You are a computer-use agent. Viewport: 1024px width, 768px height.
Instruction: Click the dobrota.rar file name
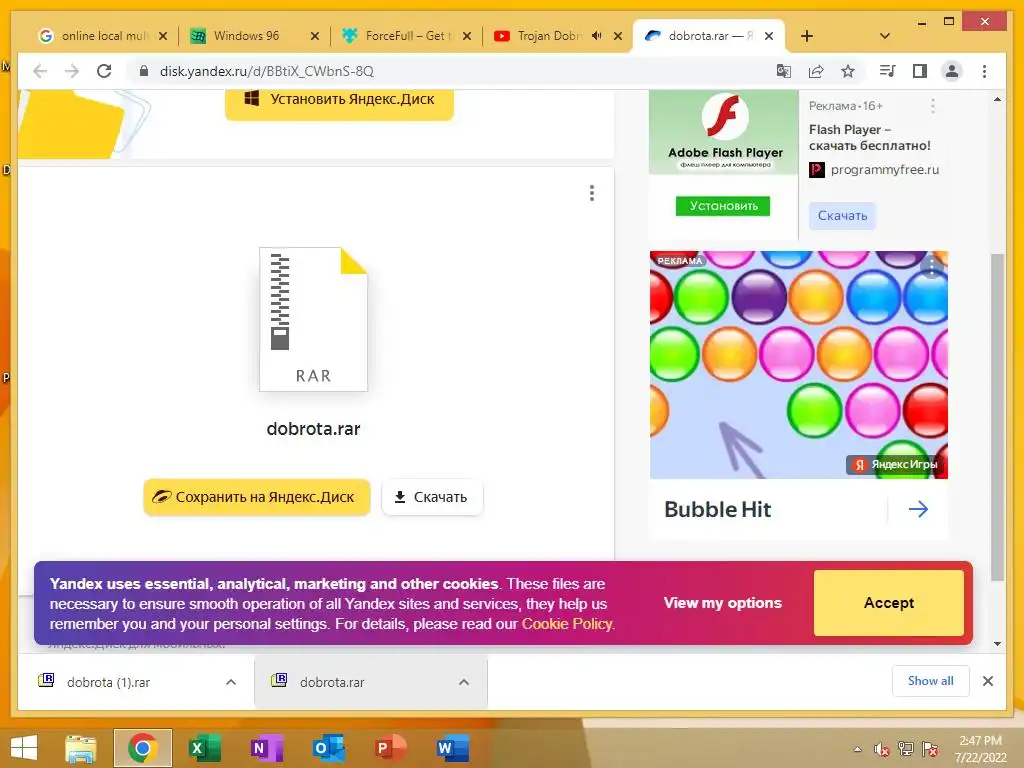313,429
